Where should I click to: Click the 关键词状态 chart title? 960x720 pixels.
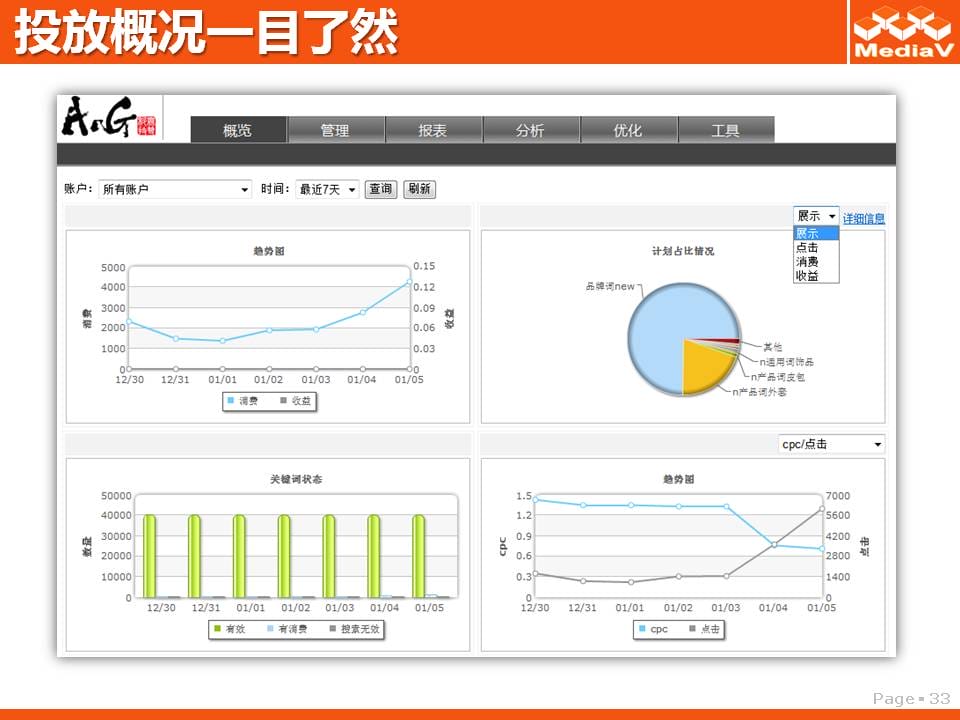[x=296, y=479]
